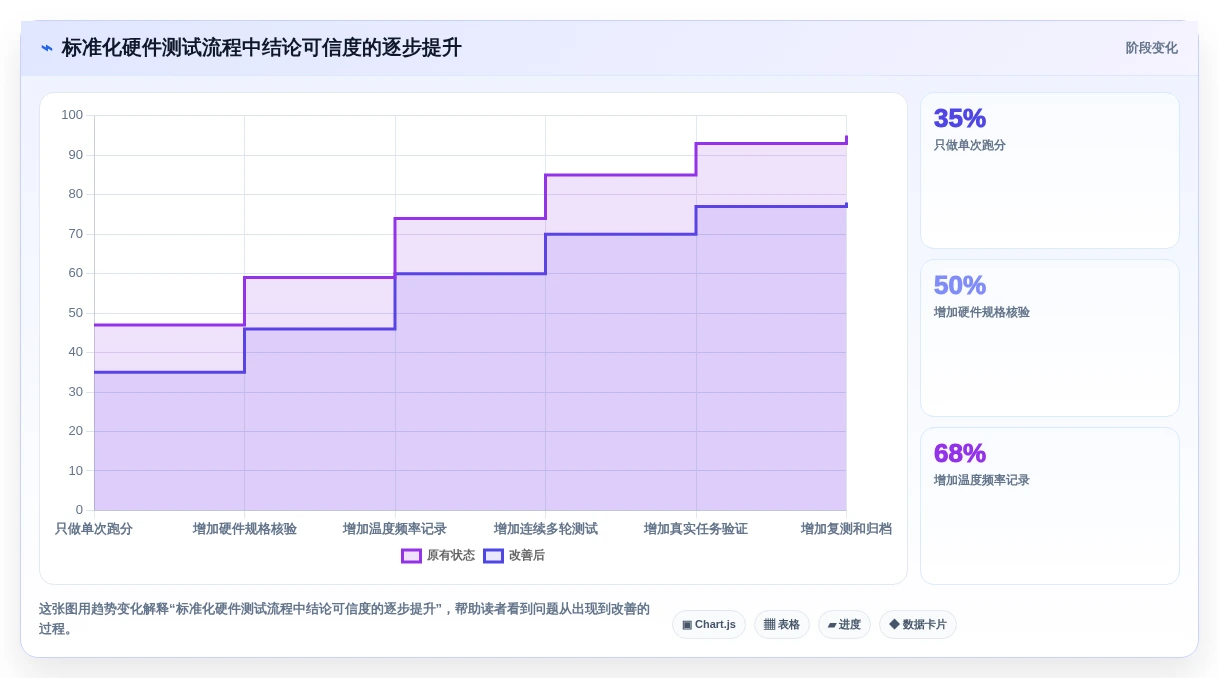Image resolution: width=1219 pixels, height=678 pixels.
Task: Toggle the 原有状态 legend swatch
Action: 411,556
